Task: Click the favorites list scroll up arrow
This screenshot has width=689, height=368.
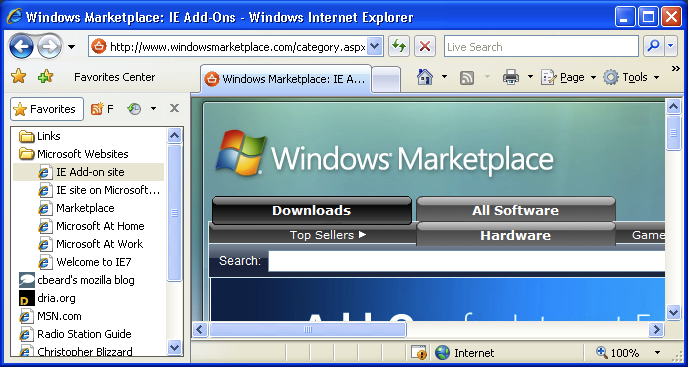Action: [174, 135]
